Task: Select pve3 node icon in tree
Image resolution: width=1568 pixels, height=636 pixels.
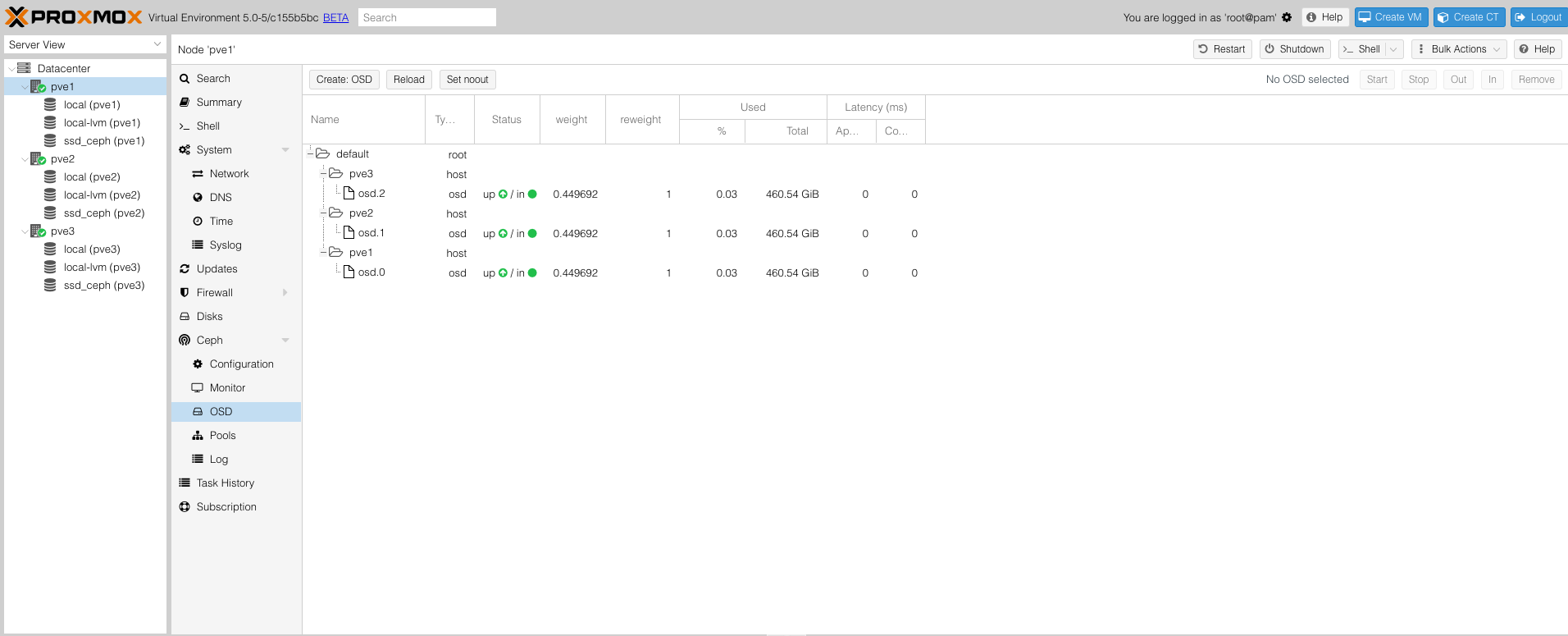Action: (x=38, y=231)
